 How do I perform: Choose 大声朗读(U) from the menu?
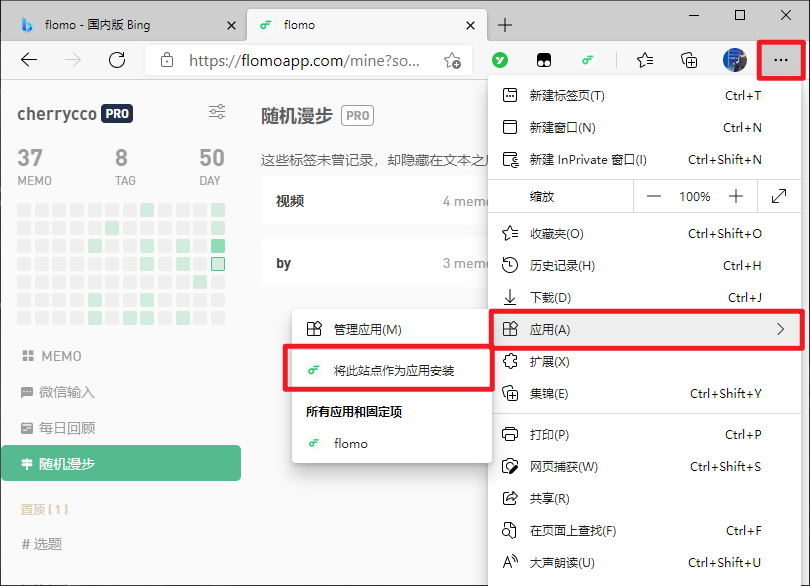(x=646, y=562)
